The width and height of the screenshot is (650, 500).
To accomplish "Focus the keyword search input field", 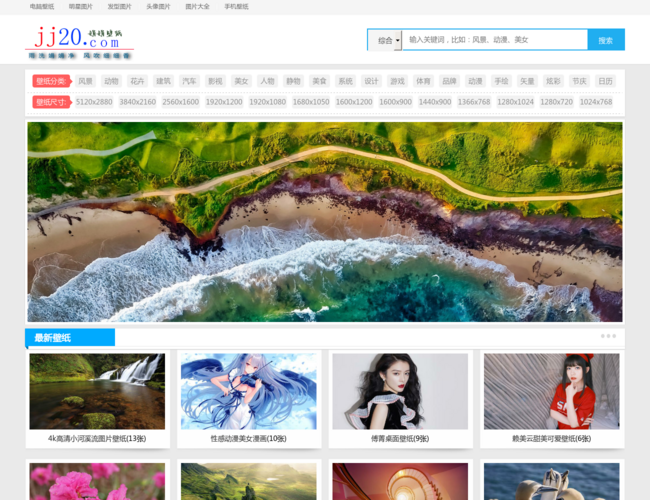I will [495, 40].
